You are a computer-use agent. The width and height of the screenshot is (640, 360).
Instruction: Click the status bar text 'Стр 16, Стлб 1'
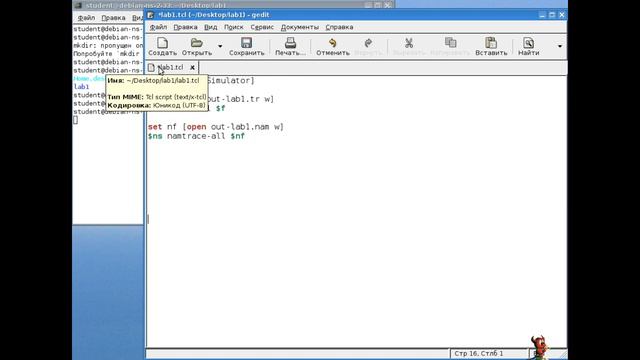(479, 353)
